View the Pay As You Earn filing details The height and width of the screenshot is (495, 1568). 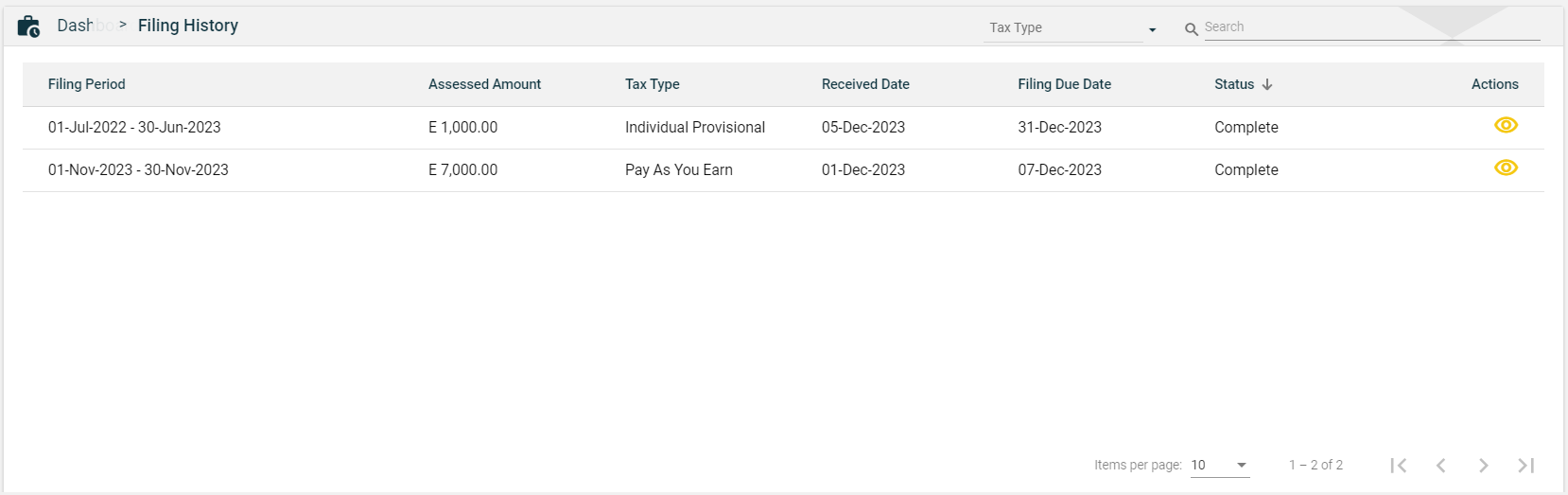(1506, 168)
